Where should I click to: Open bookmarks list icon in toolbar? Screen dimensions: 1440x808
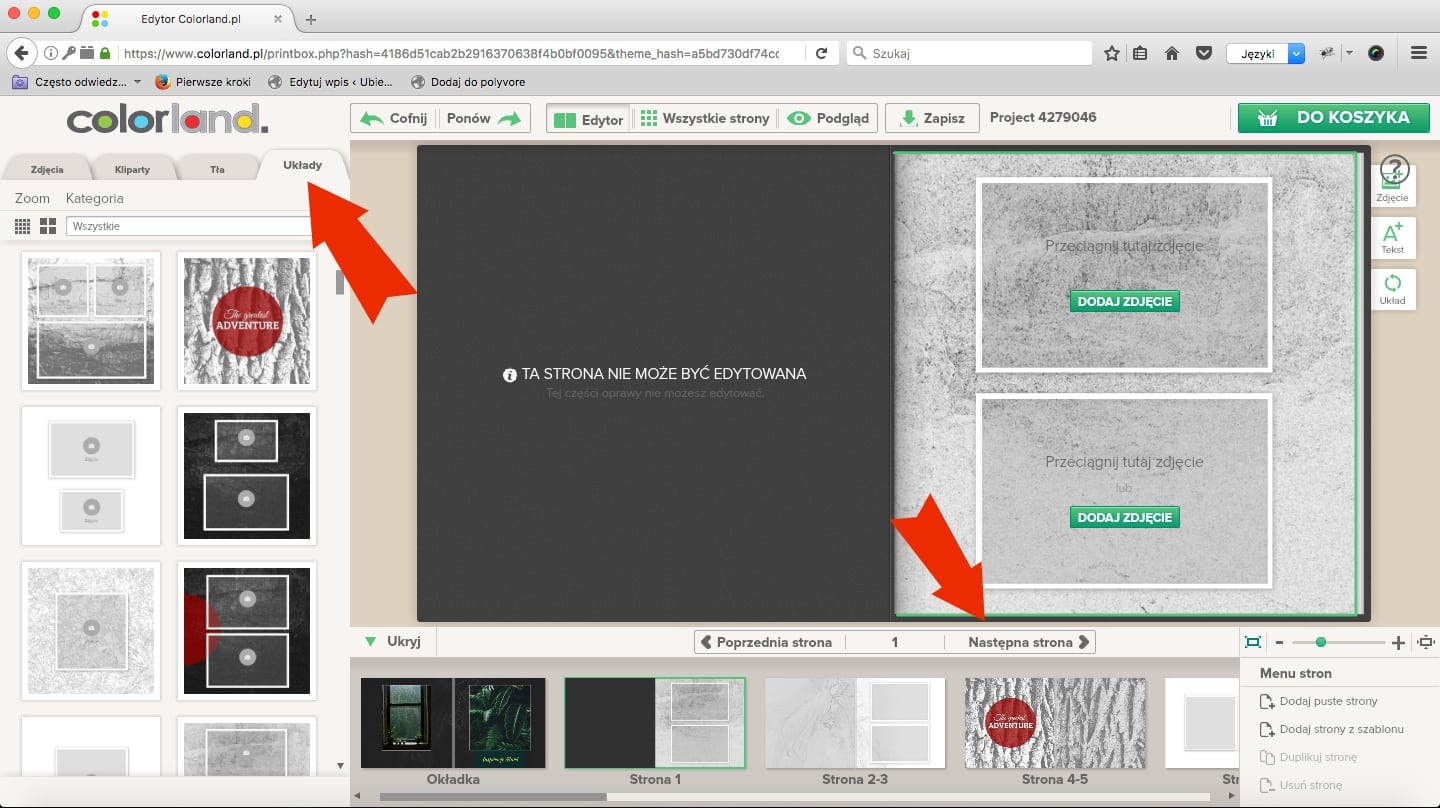tap(1141, 53)
